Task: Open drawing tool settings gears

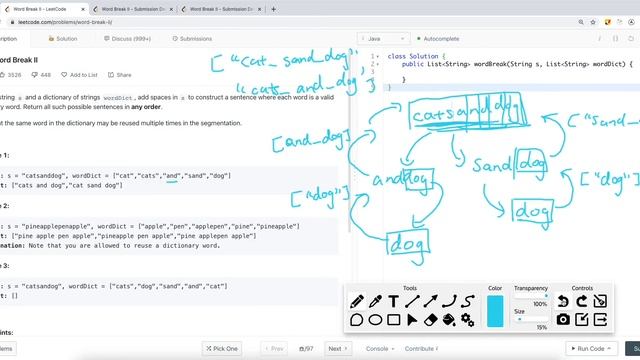Action: click(468, 320)
